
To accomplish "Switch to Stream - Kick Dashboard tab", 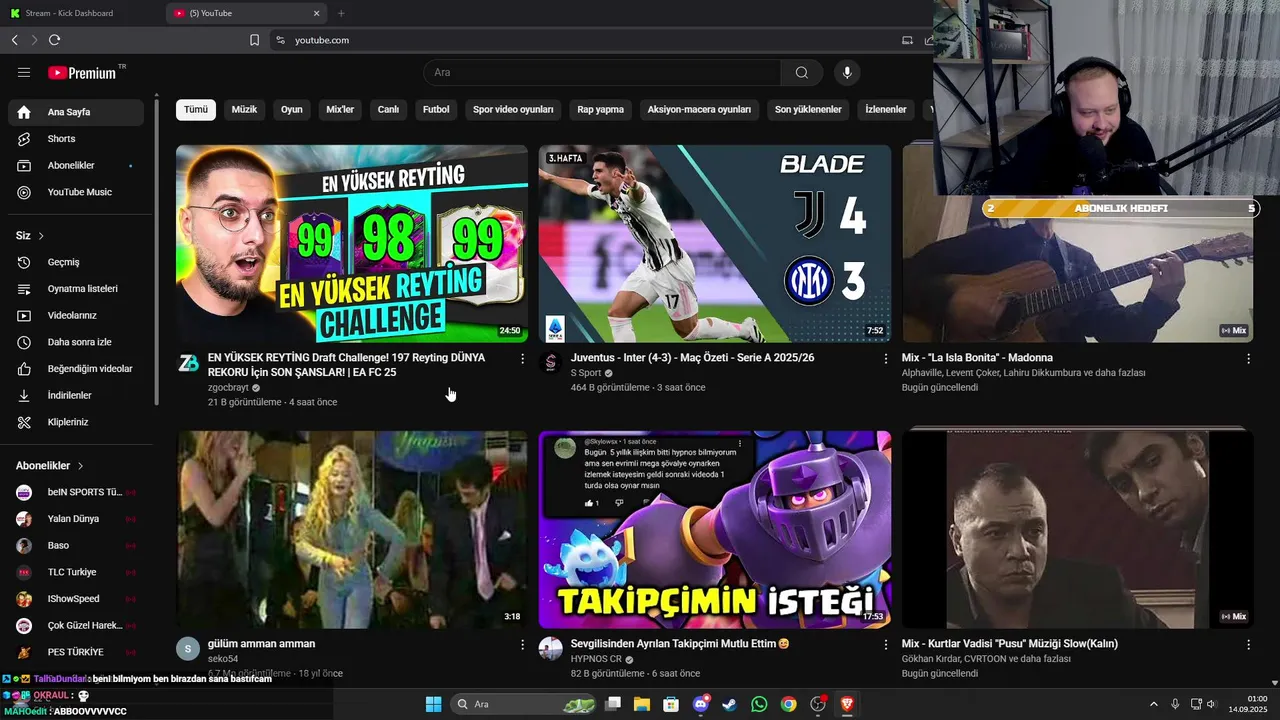I will 80,13.
